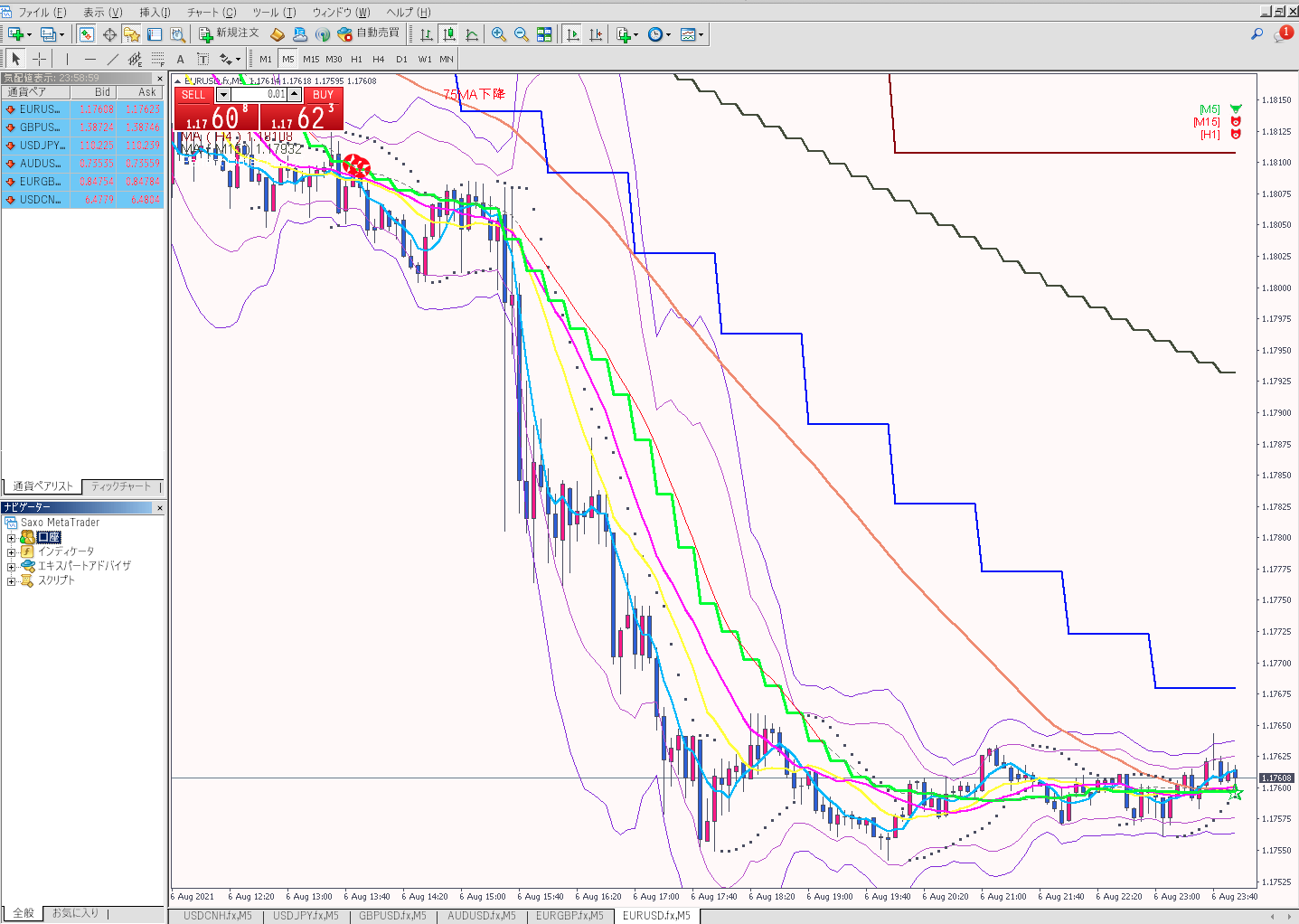Draw a horizontal line tool
Viewport: 1299px width, 924px height.
coord(89,59)
